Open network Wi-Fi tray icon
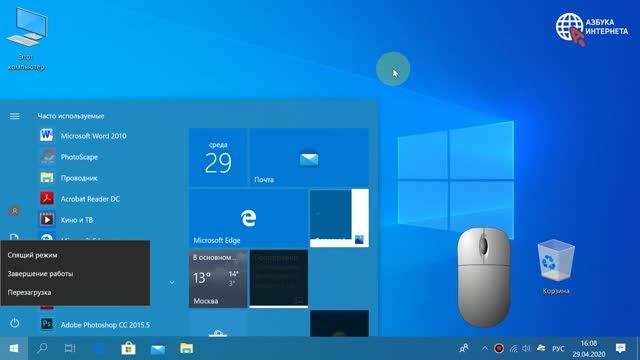 tap(513, 349)
